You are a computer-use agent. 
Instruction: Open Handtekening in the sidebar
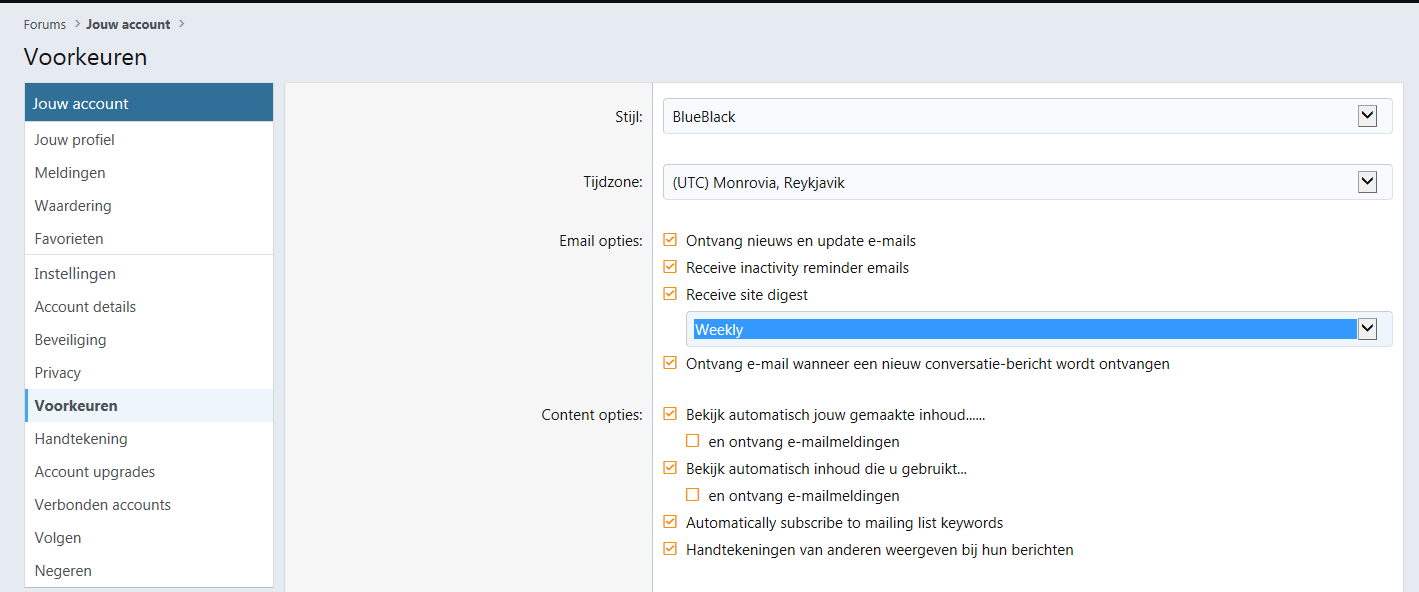pos(81,439)
